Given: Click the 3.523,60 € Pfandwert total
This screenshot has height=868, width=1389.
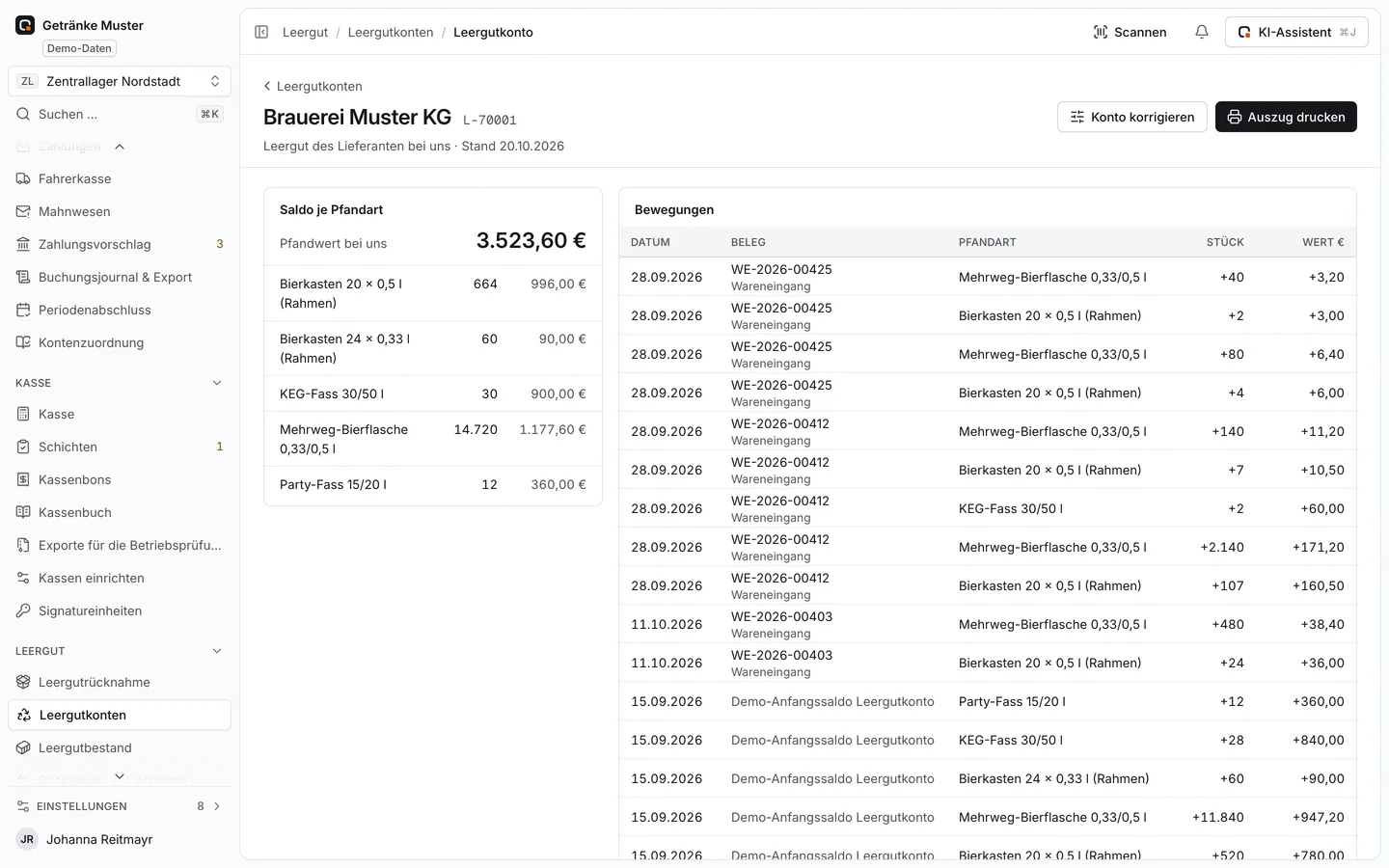Looking at the screenshot, I should [x=531, y=240].
